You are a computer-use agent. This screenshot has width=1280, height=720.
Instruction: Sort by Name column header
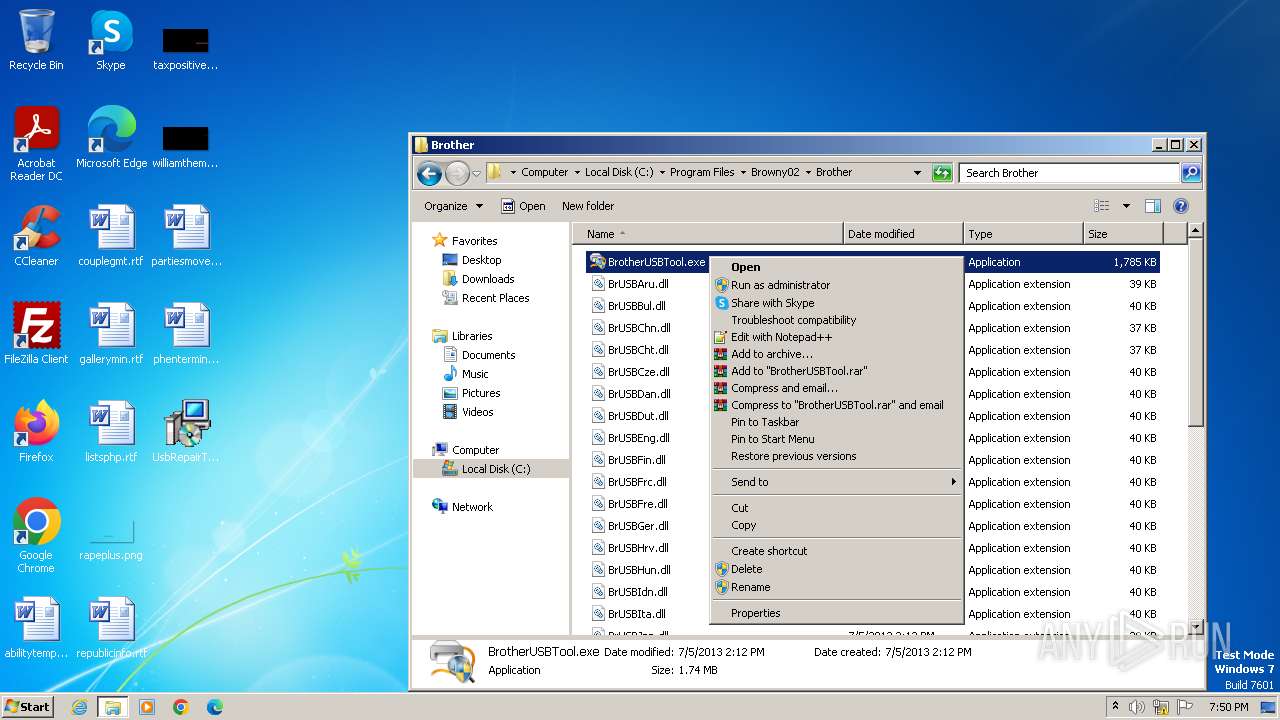(x=708, y=234)
